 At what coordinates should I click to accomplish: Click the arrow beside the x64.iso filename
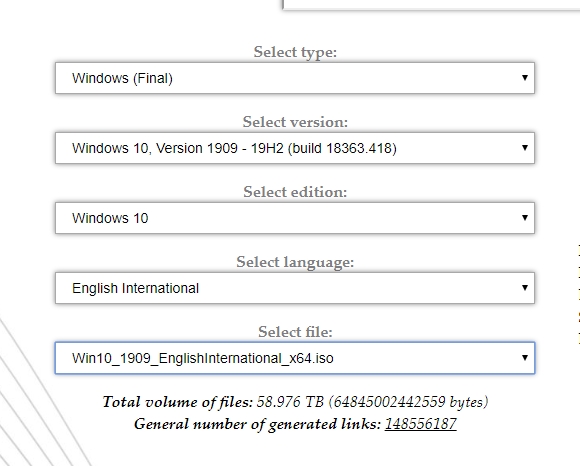[525, 357]
